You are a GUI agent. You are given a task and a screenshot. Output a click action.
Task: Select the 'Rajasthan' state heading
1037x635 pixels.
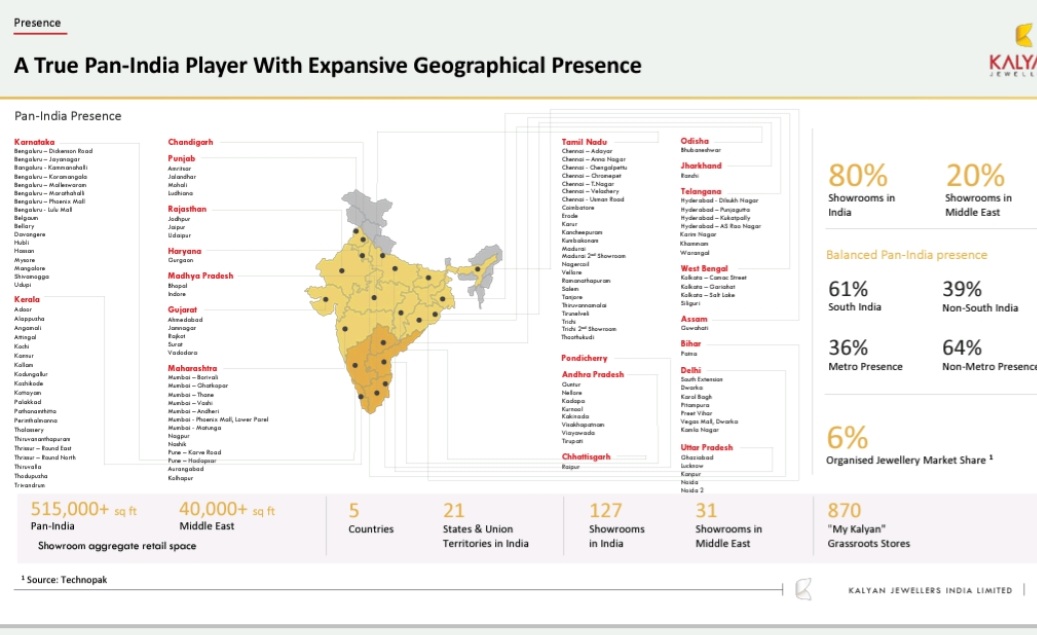187,209
